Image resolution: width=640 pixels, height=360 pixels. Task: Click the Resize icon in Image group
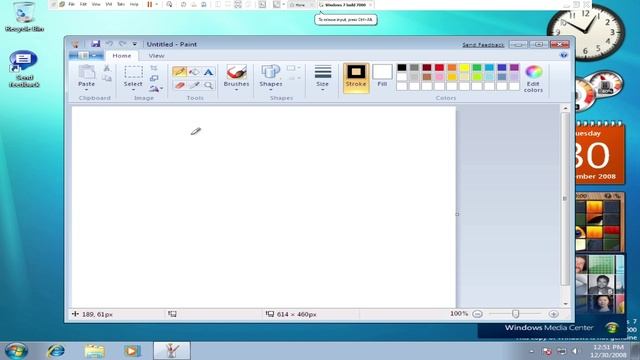click(x=154, y=78)
